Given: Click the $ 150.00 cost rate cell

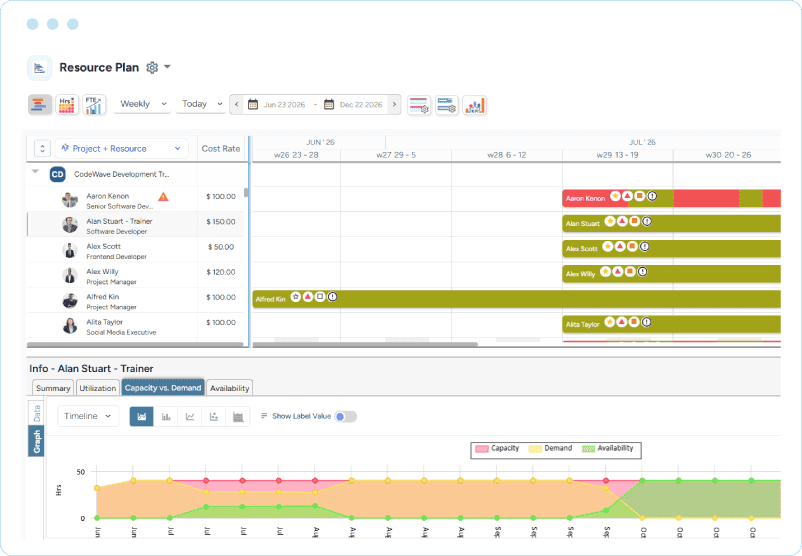Looking at the screenshot, I should pos(221,222).
